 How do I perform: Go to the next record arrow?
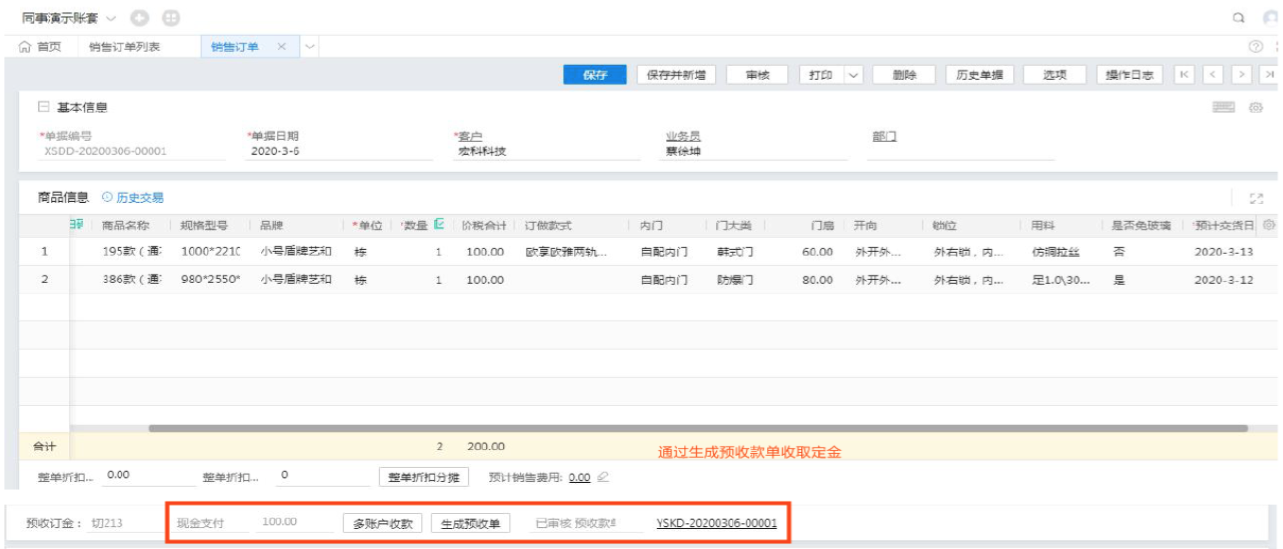pos(1242,75)
